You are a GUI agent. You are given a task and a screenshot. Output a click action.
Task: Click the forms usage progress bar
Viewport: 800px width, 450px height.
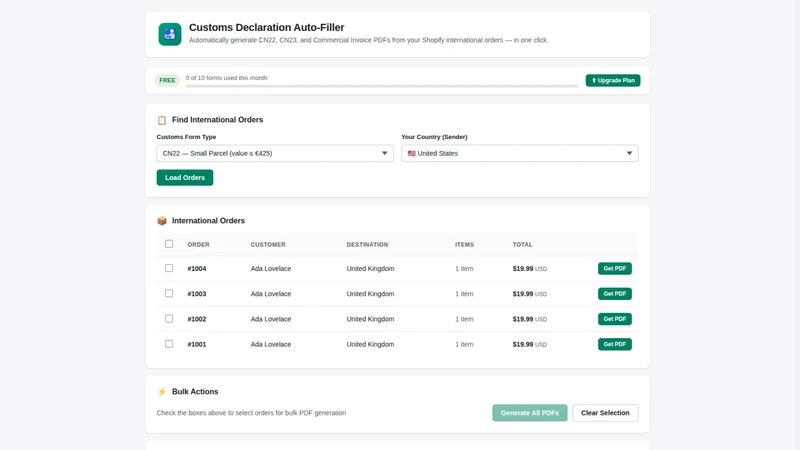tap(382, 86)
